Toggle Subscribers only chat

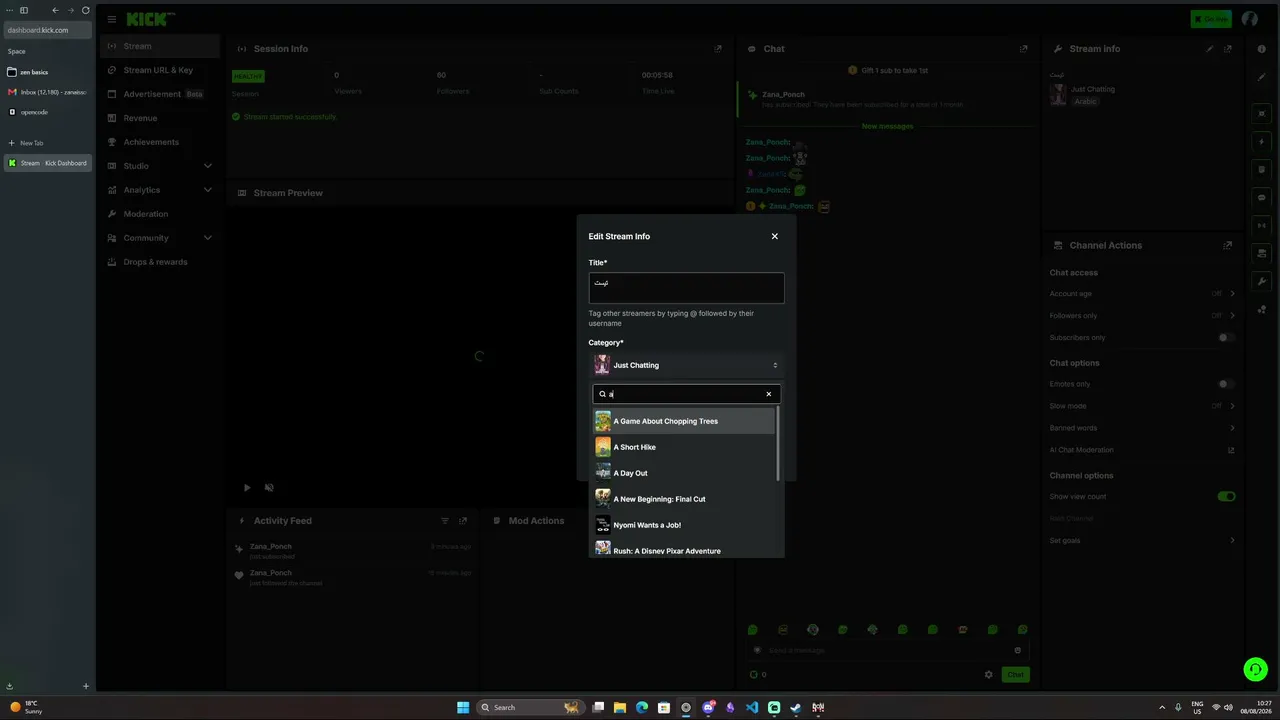tap(1226, 338)
